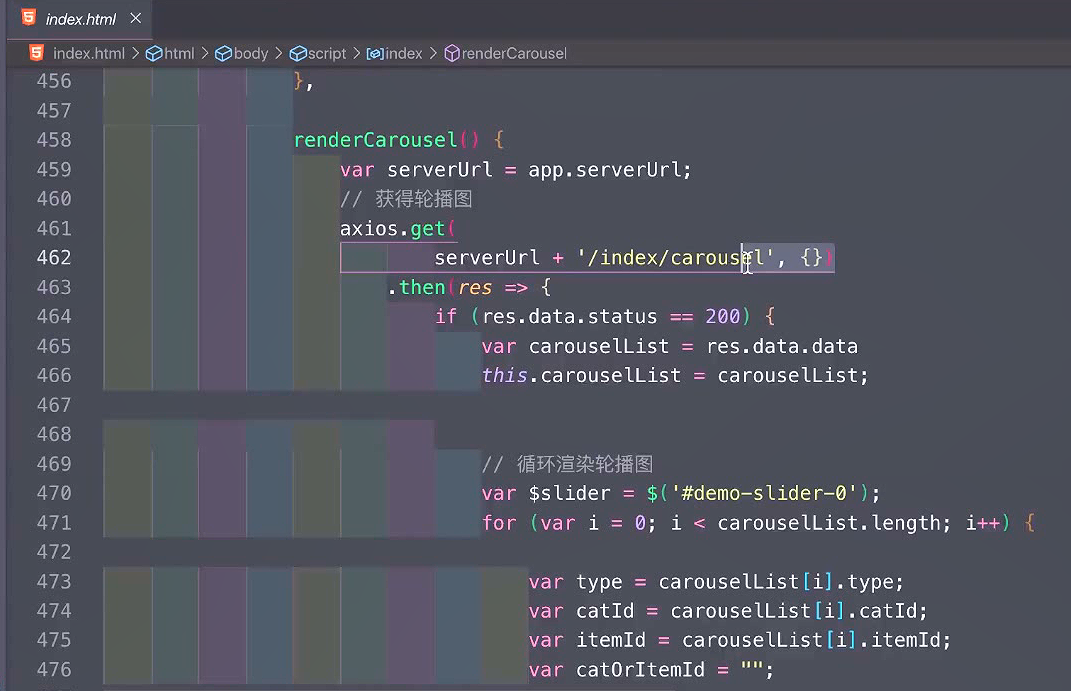The image size is (1071, 691).
Task: Click the cube icon beside body breadcrumb
Action: (223, 53)
